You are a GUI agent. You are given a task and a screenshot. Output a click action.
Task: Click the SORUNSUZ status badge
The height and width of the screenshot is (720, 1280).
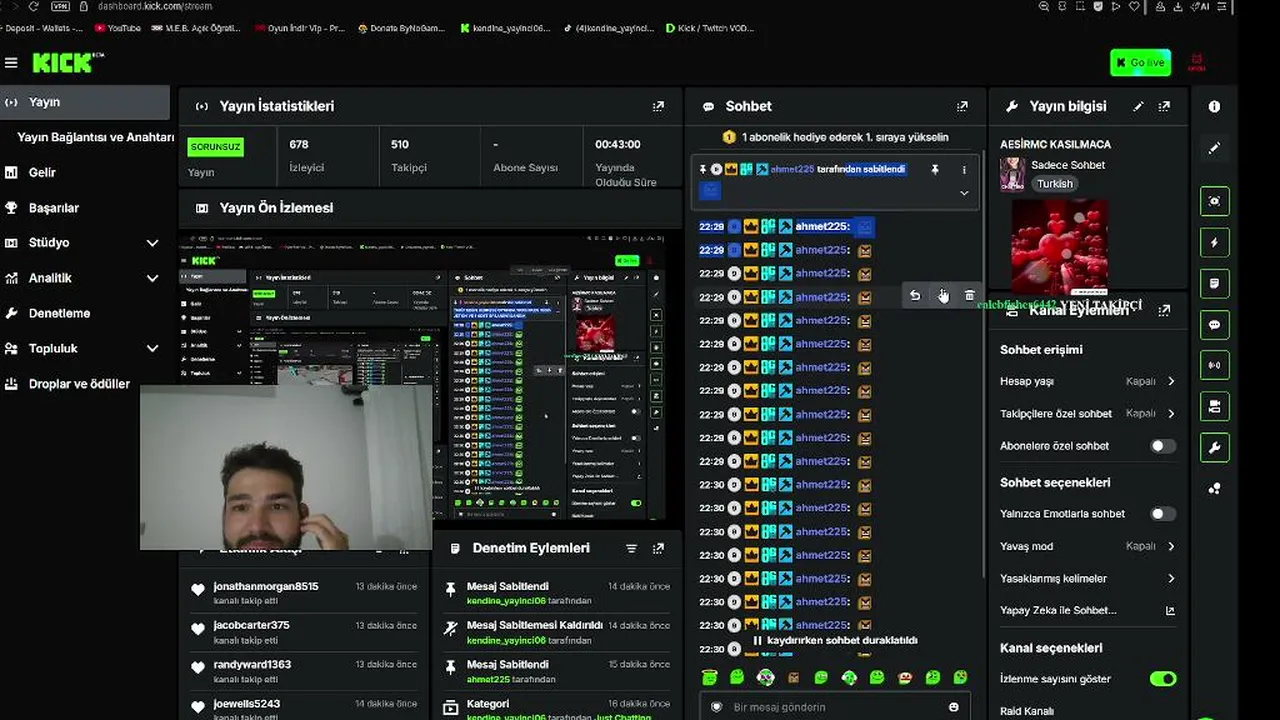pyautogui.click(x=215, y=147)
